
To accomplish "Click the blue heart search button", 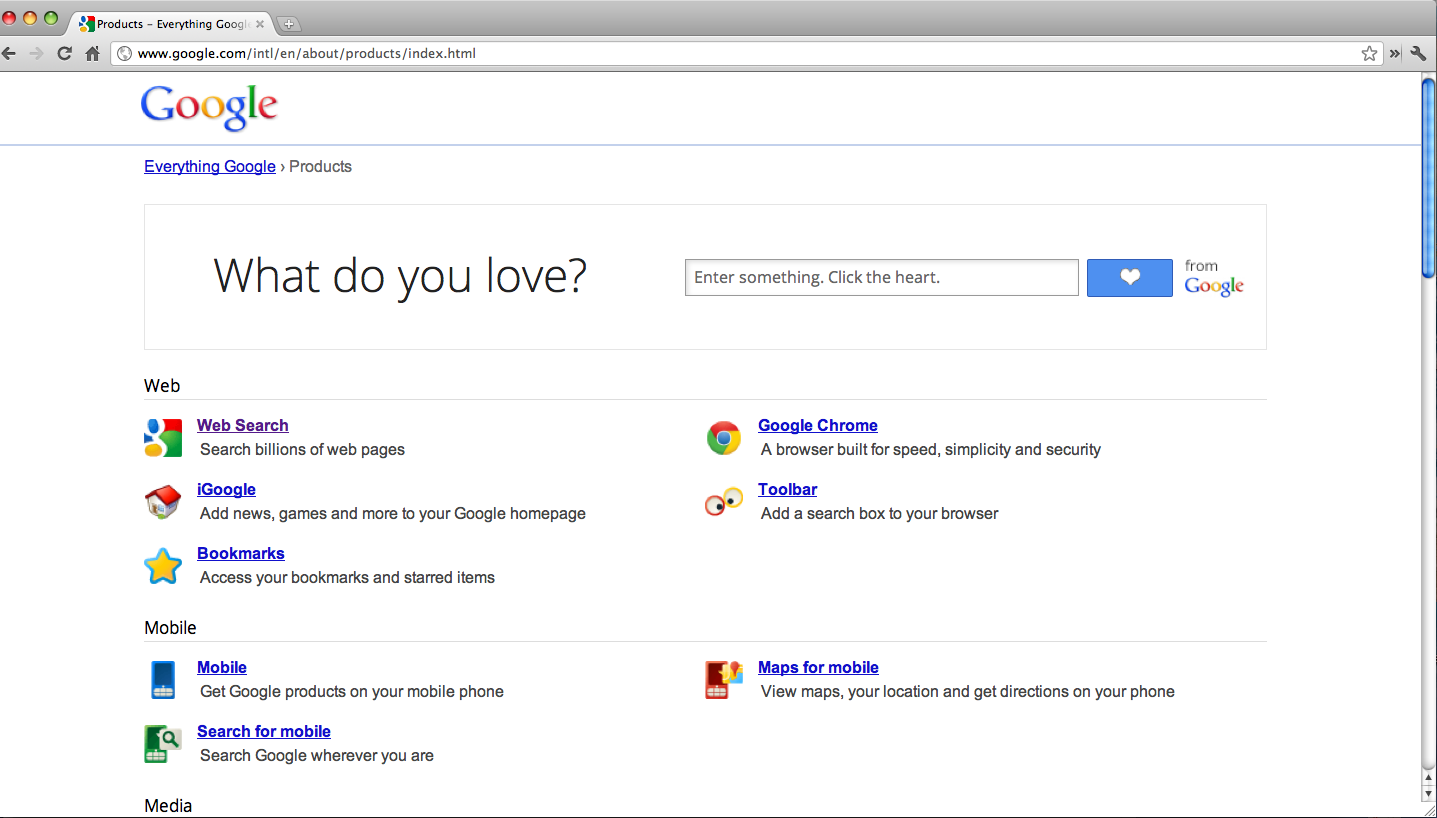I will point(1130,278).
